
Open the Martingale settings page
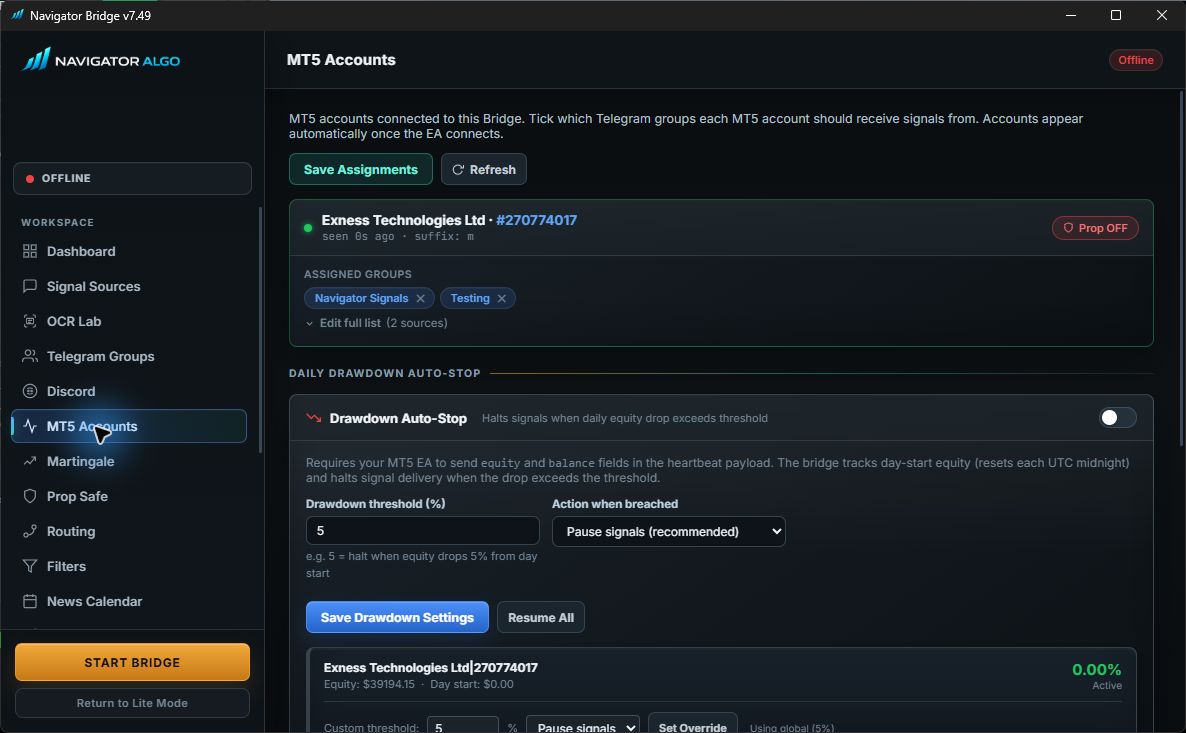pyautogui.click(x=80, y=461)
